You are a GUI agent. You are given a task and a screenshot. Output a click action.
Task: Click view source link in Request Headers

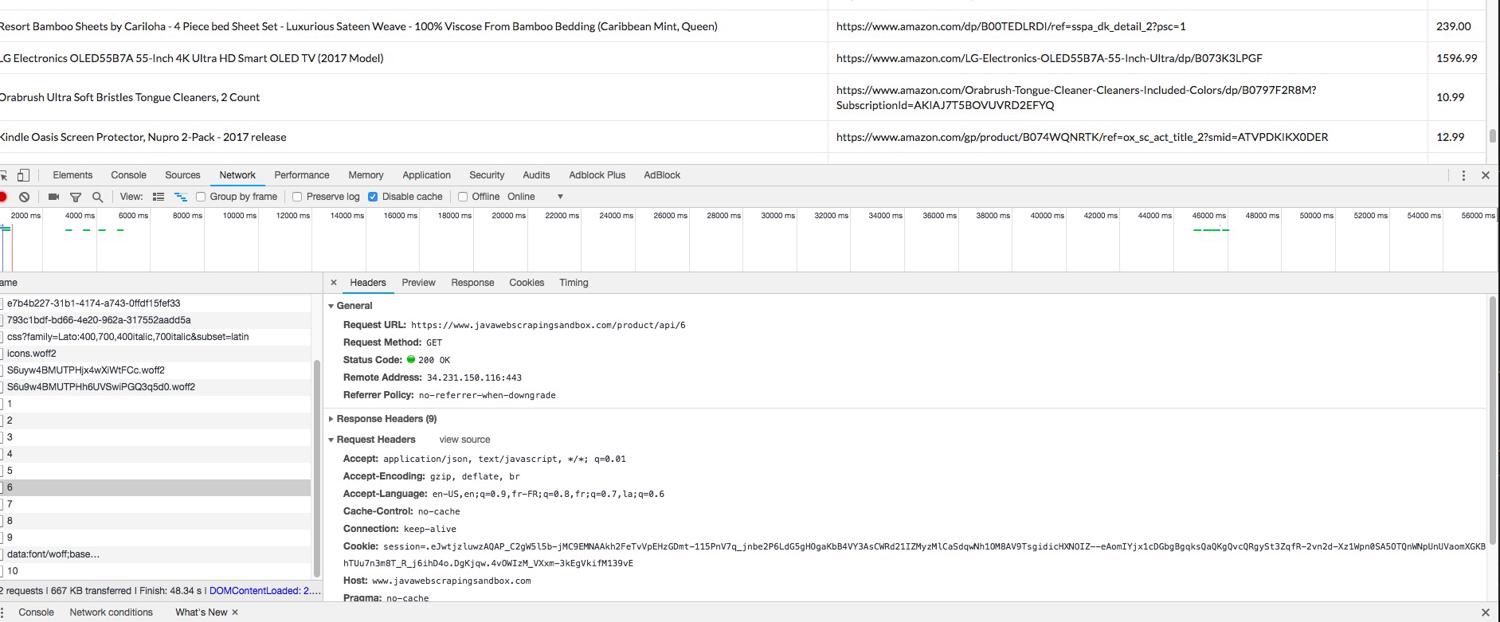pyautogui.click(x=464, y=440)
